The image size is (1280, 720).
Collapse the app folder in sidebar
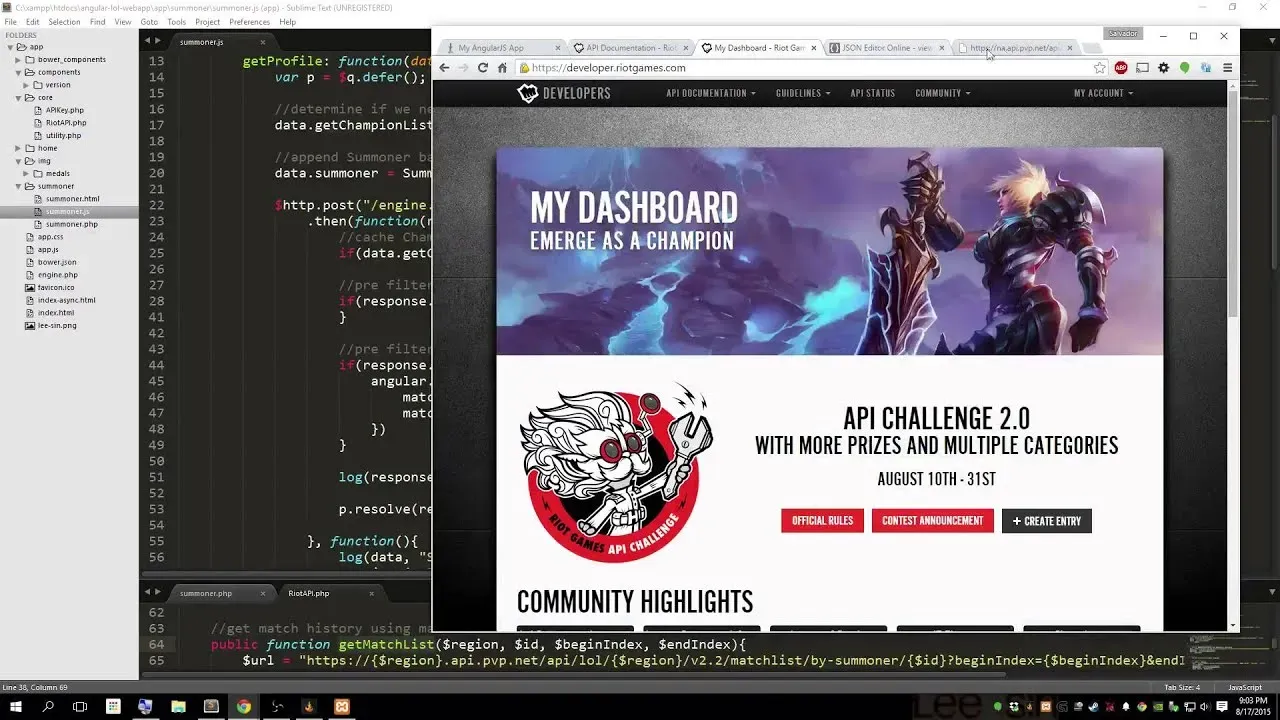pos(10,47)
